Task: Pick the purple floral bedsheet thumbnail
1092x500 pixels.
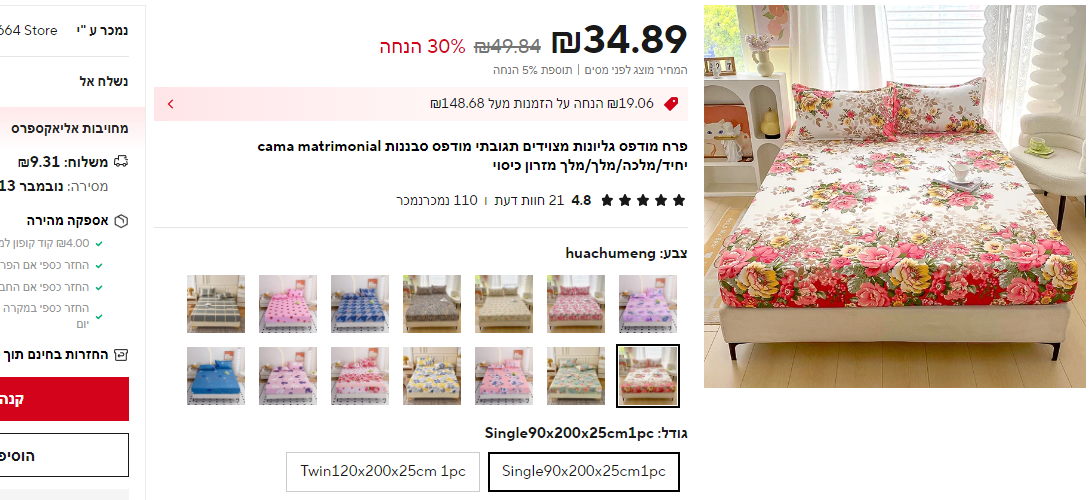Action: pyautogui.click(x=648, y=304)
